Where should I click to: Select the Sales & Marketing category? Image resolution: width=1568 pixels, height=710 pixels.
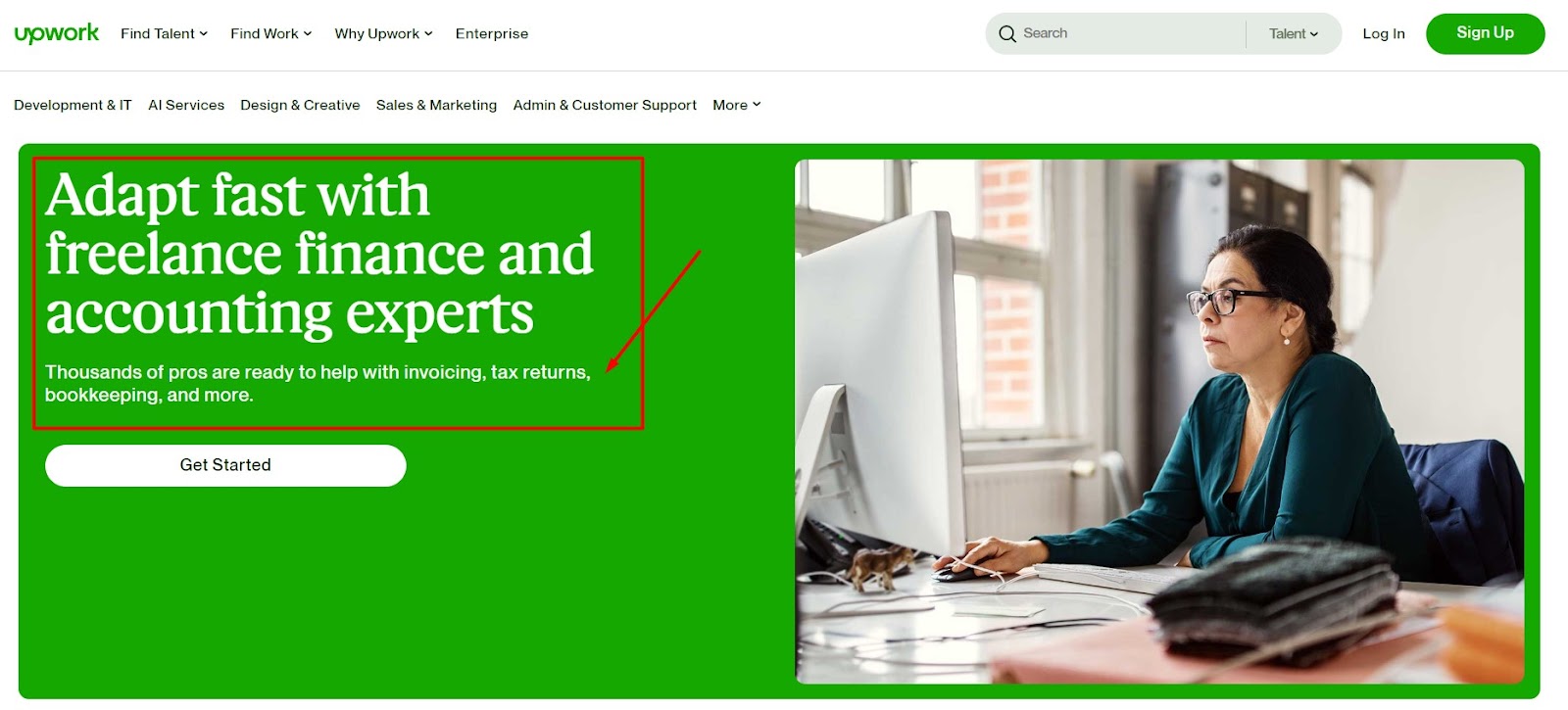(x=436, y=105)
